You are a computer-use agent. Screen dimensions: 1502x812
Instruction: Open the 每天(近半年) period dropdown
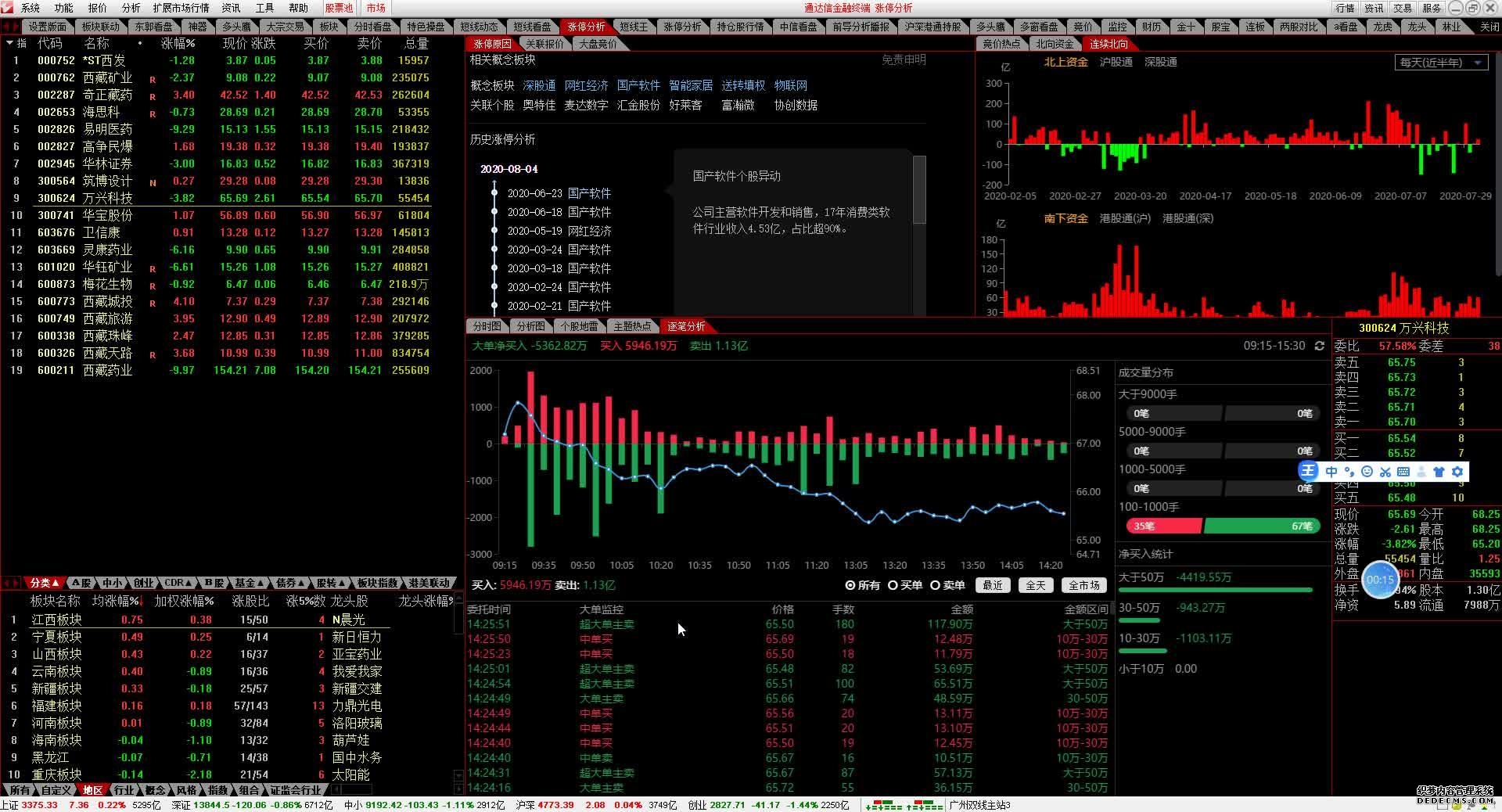1441,63
